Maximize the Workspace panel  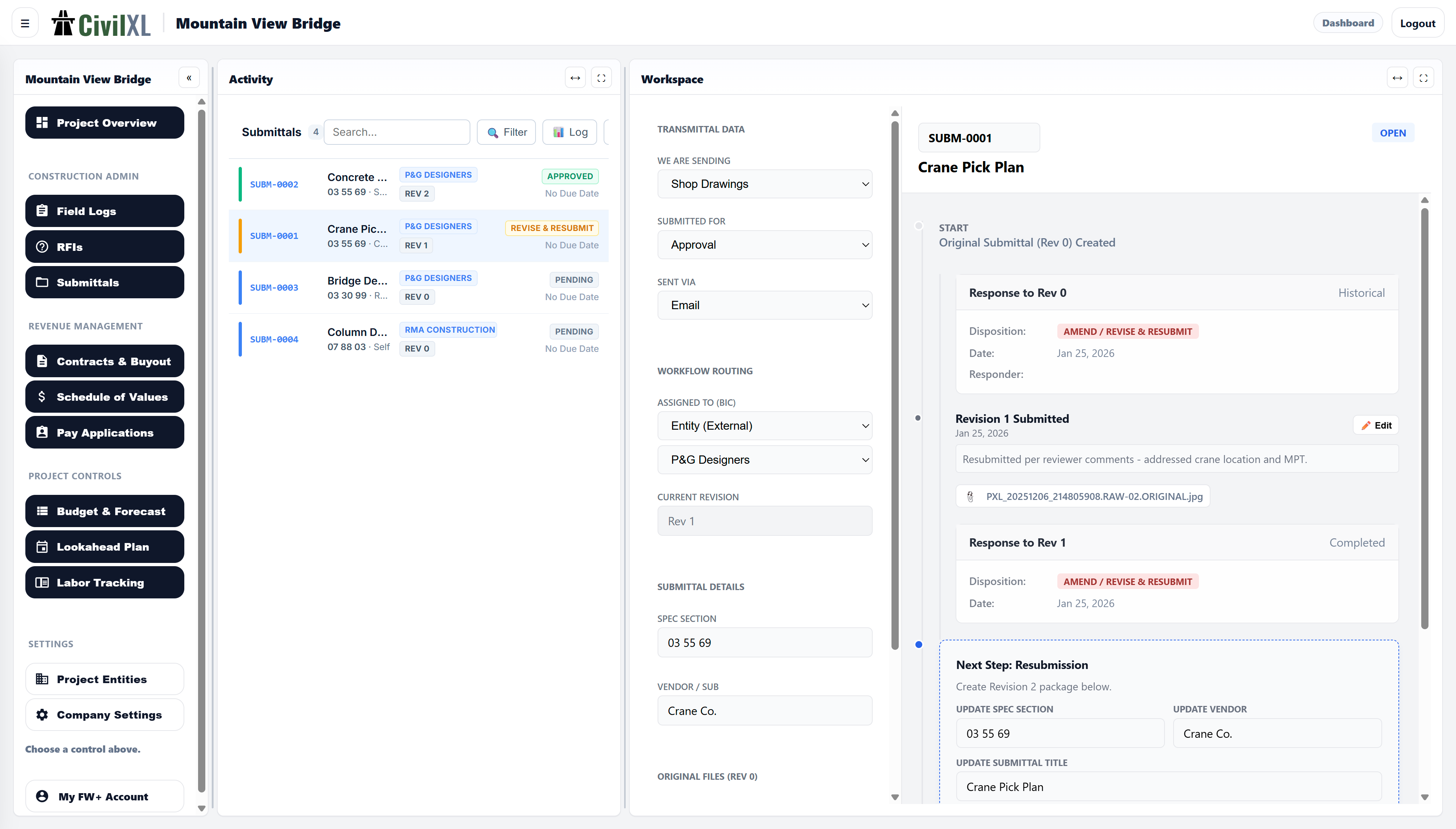pyautogui.click(x=1423, y=78)
